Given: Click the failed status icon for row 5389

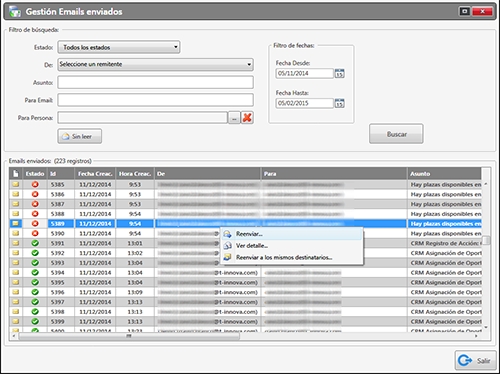Looking at the screenshot, I should point(35,223).
